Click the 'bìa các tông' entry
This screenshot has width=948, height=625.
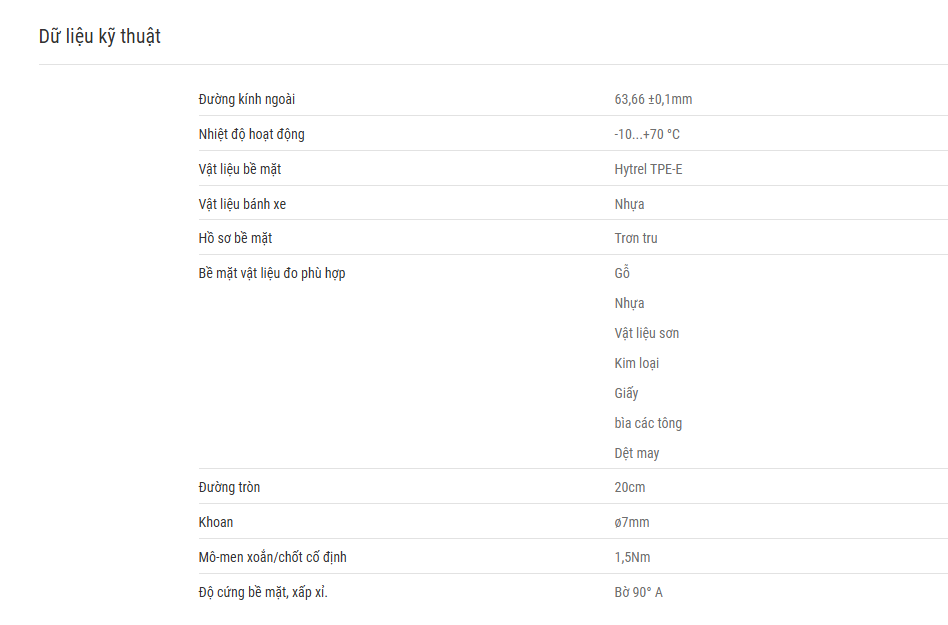648,423
